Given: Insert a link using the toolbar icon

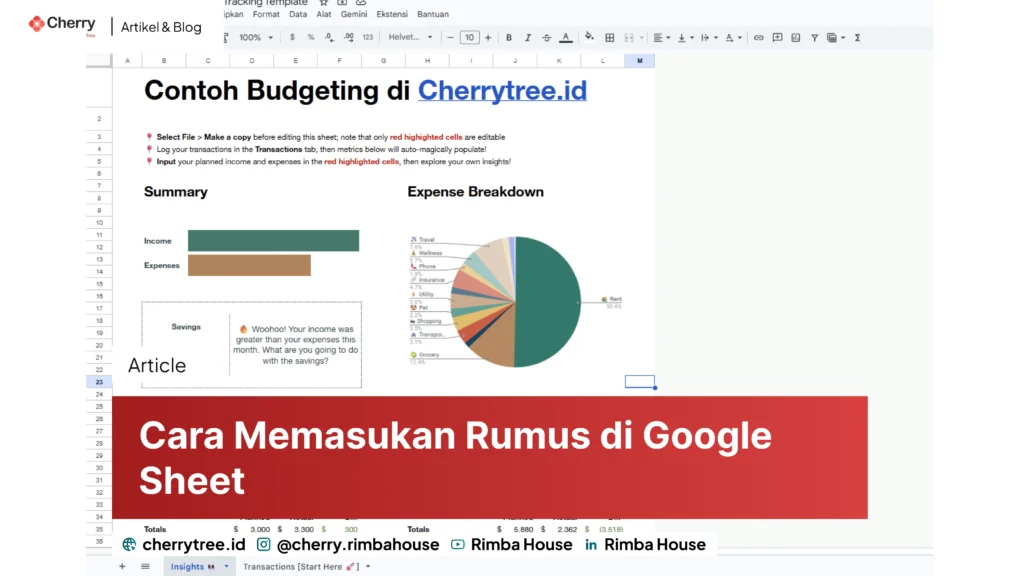Looking at the screenshot, I should (758, 37).
